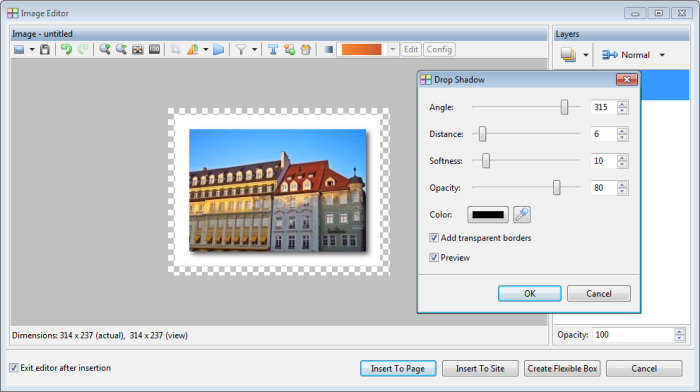Select the Zoom In magnifier icon
Viewport: 700px width, 392px height.
tap(105, 49)
